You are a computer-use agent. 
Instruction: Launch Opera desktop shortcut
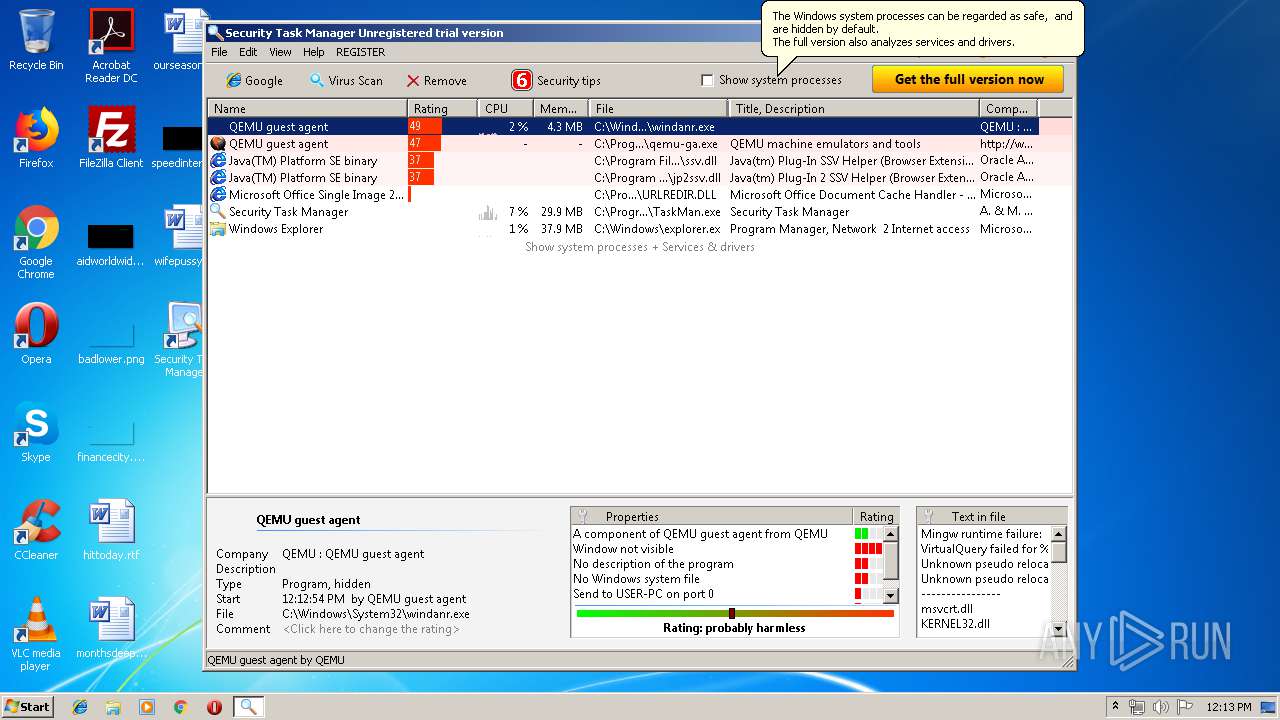36,334
